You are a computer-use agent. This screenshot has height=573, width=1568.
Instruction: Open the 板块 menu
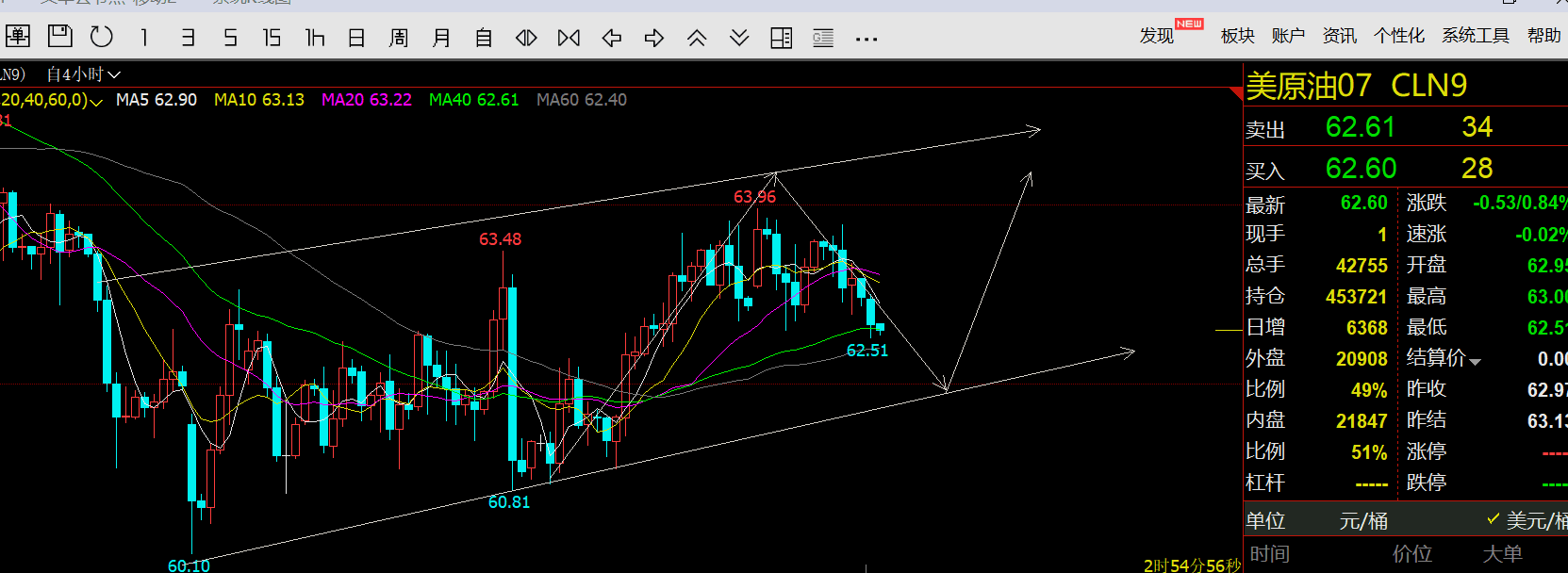1237,36
